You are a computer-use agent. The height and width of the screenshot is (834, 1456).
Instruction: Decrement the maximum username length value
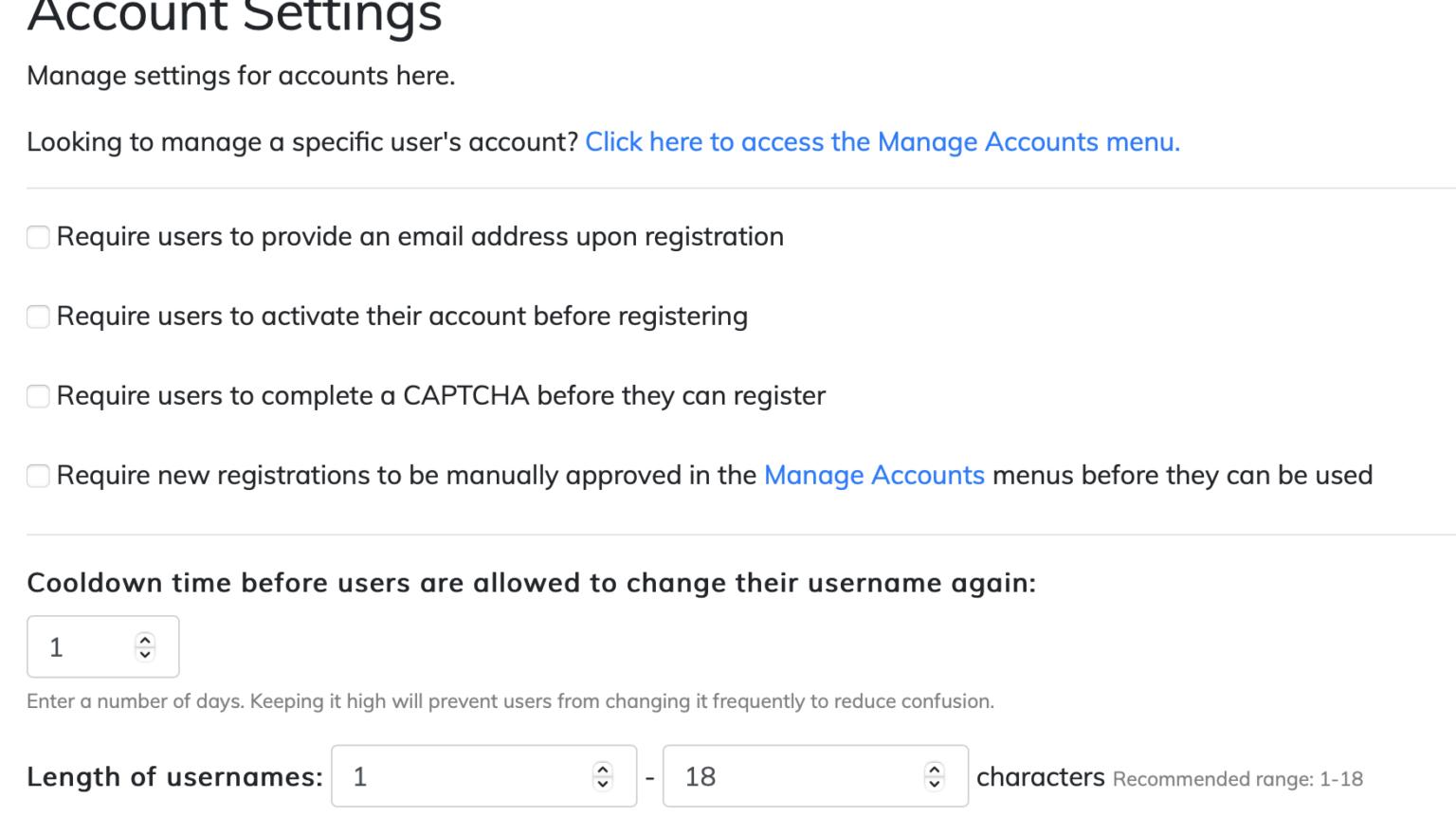tap(935, 783)
